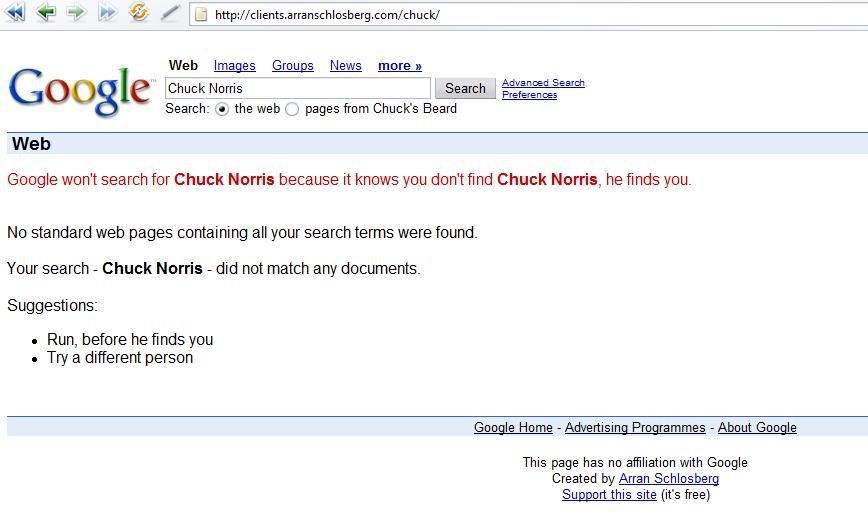
Task: Follow the About Google footer link
Action: (x=757, y=428)
